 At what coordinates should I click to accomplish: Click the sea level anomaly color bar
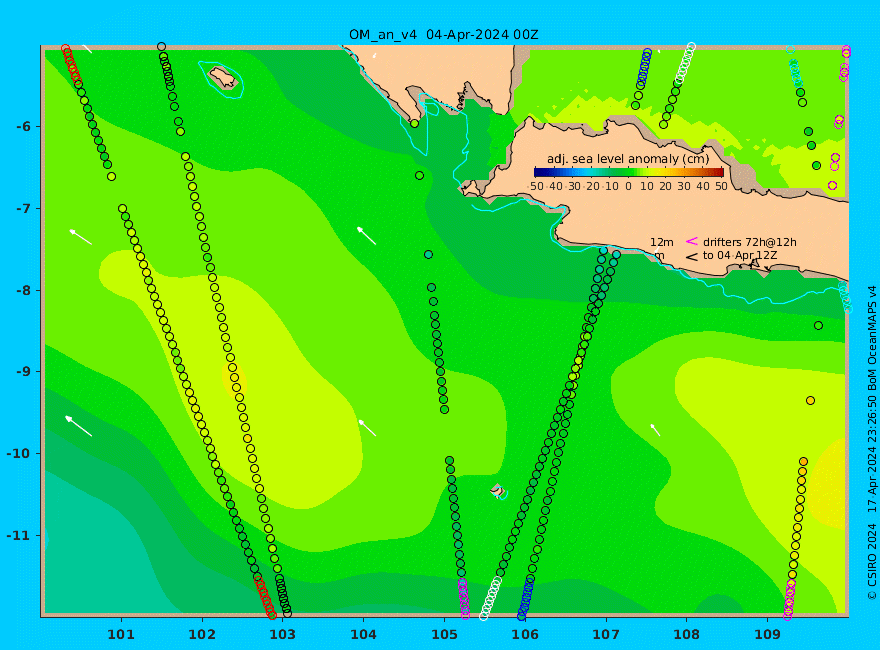[629, 172]
